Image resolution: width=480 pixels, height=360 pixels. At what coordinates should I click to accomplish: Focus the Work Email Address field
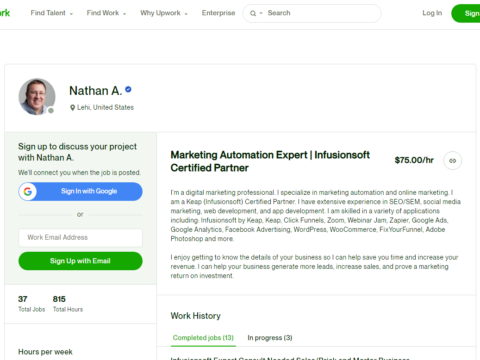pyautogui.click(x=80, y=237)
